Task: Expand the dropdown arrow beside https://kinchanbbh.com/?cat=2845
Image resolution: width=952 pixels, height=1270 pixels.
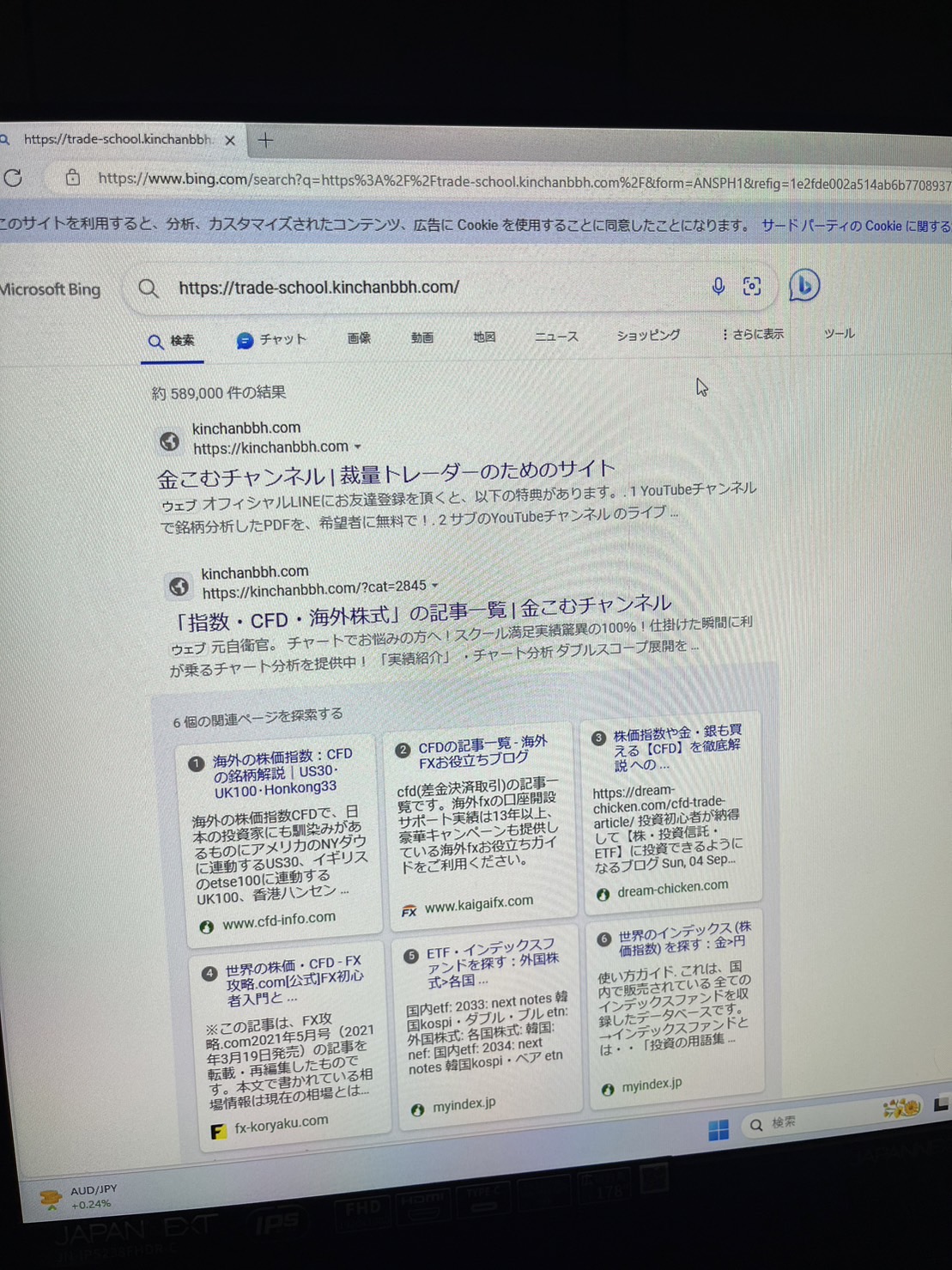Action: pos(435,586)
